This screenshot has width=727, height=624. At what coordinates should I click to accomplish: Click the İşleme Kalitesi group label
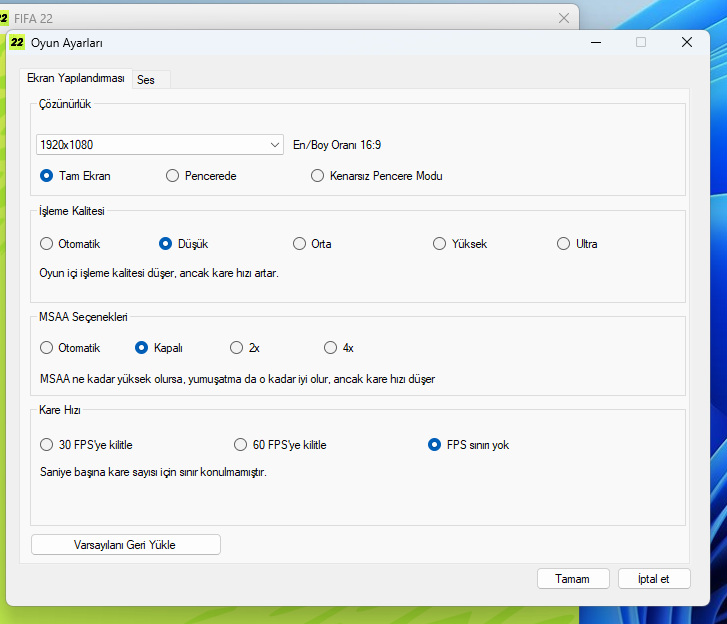[72, 211]
